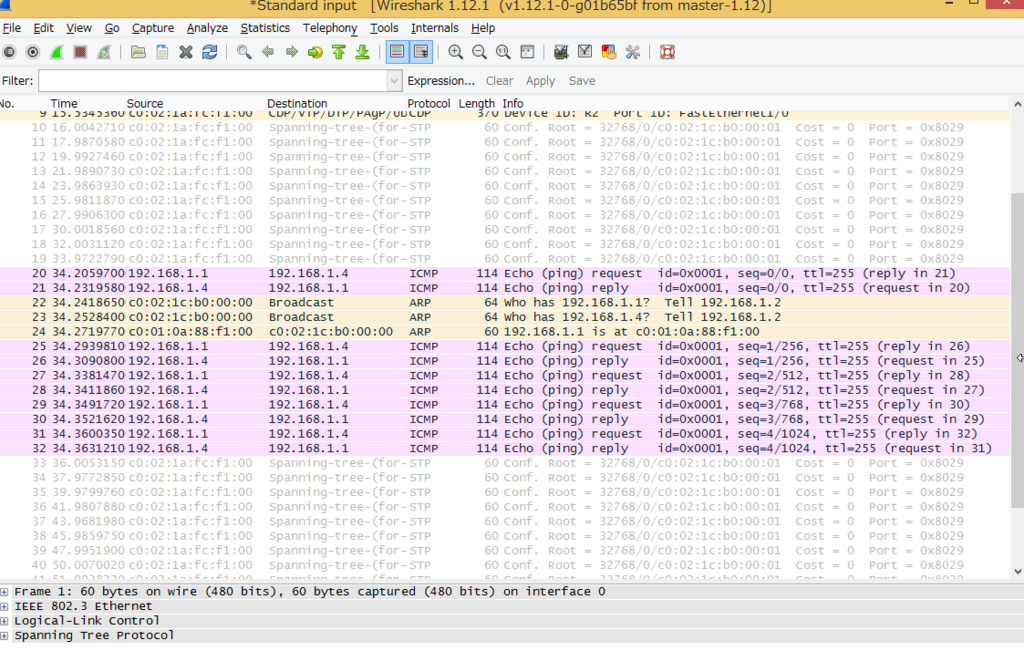Toggle colorize packet list
This screenshot has width=1024, height=661.
(397, 52)
